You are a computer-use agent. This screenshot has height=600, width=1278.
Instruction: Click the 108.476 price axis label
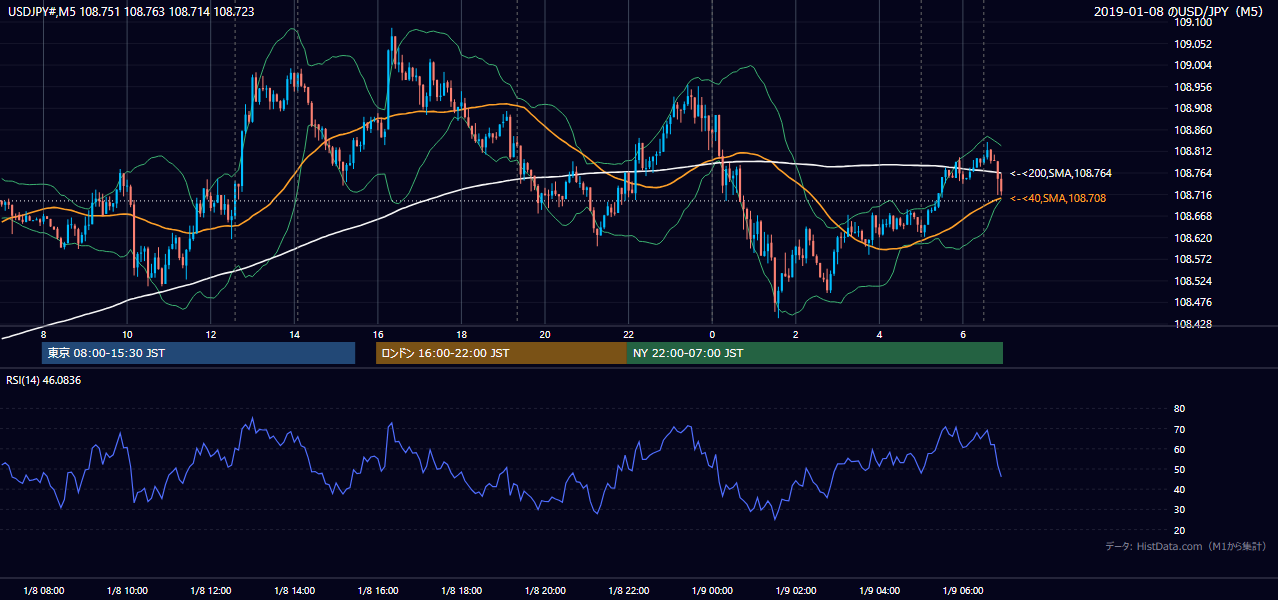[1192, 302]
